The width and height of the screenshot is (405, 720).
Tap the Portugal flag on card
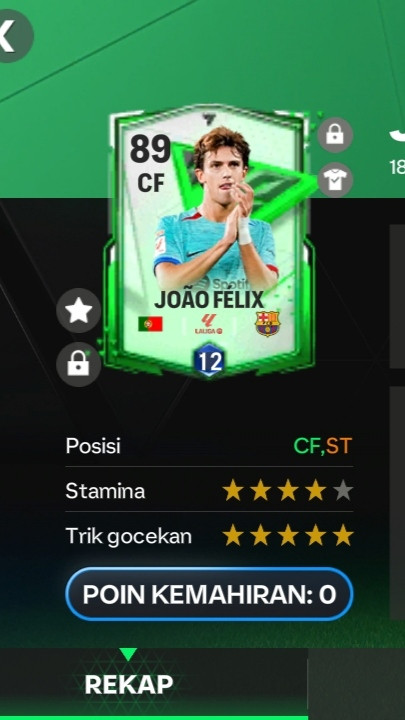coord(150,324)
